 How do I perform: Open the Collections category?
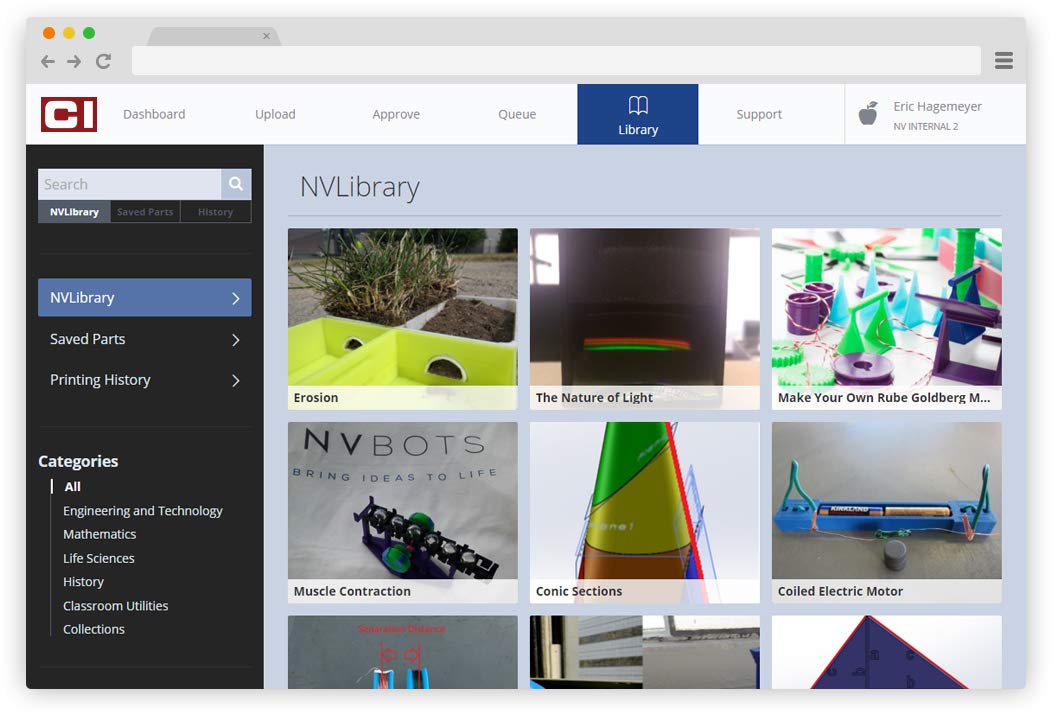click(x=94, y=629)
